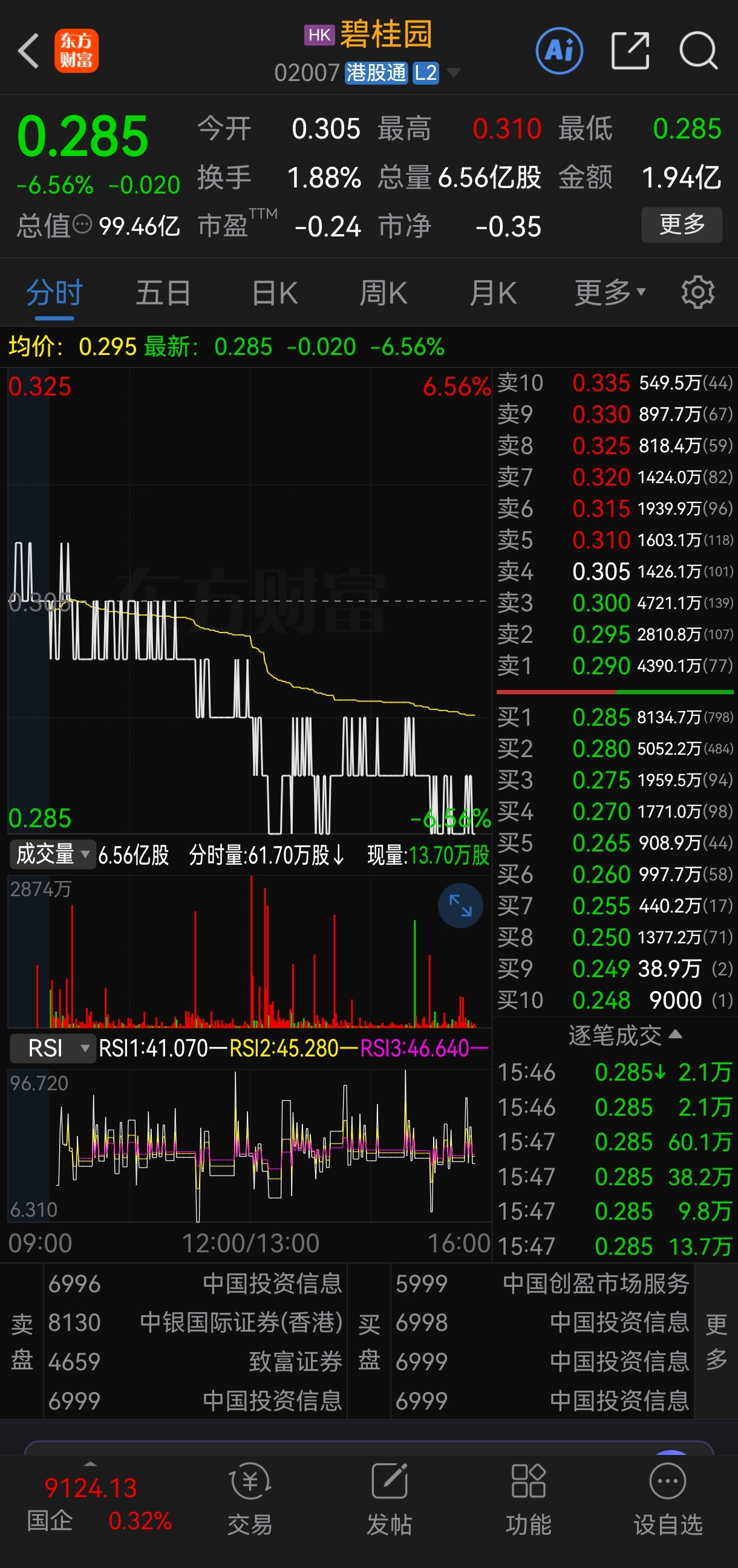The height and width of the screenshot is (1568, 738).
Task: Collapse the 逐笔成交 list
Action: pyautogui.click(x=625, y=1035)
